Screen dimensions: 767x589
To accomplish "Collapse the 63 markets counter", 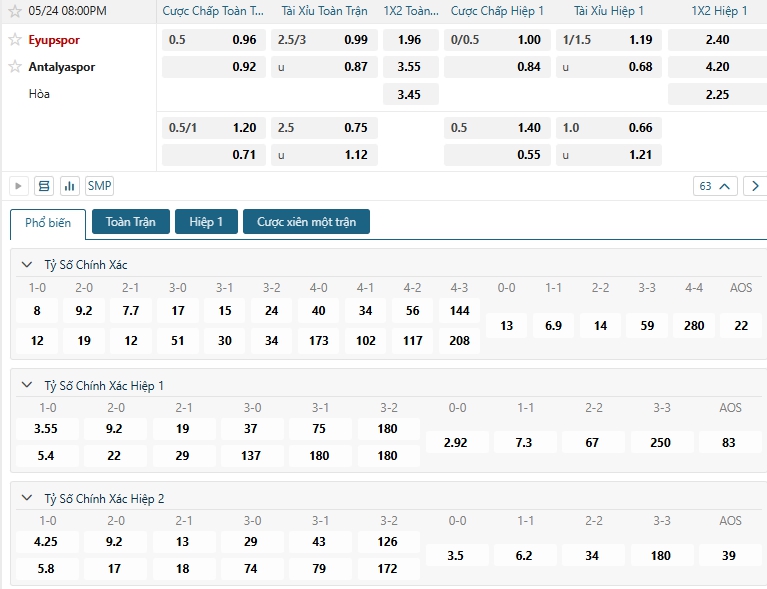I will point(716,186).
